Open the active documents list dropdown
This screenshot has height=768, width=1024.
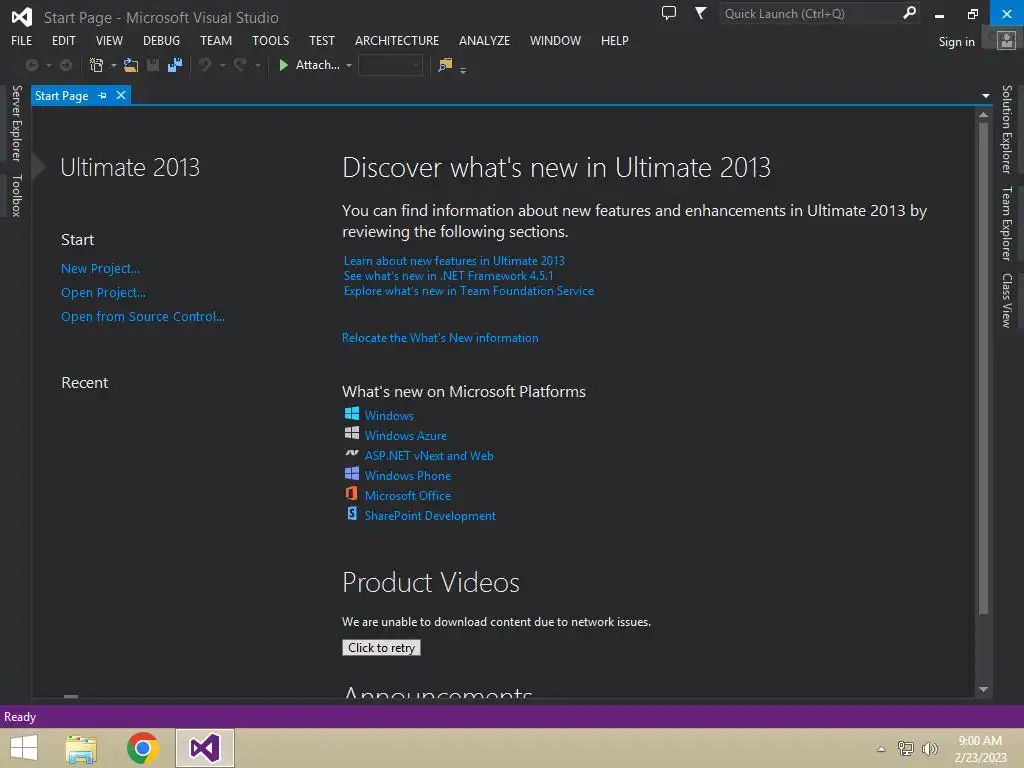point(985,96)
